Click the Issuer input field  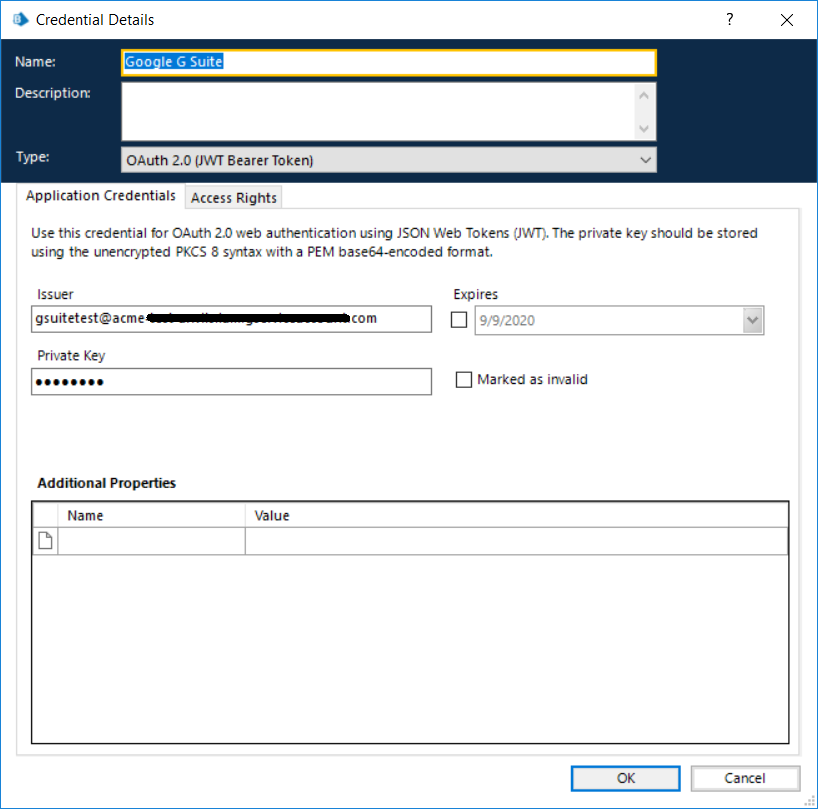[231, 319]
